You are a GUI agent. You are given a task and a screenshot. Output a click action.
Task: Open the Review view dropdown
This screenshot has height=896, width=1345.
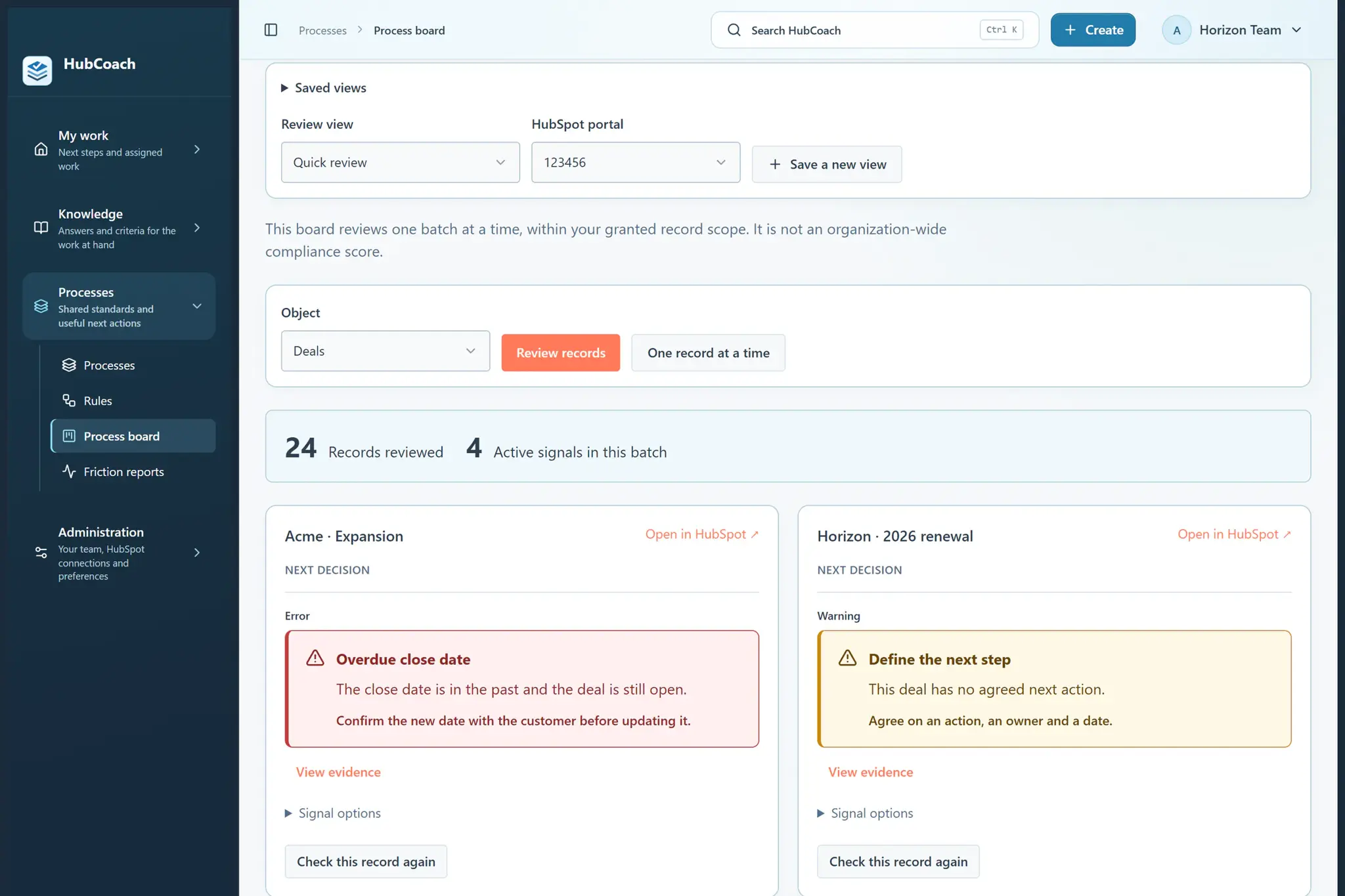pyautogui.click(x=401, y=162)
